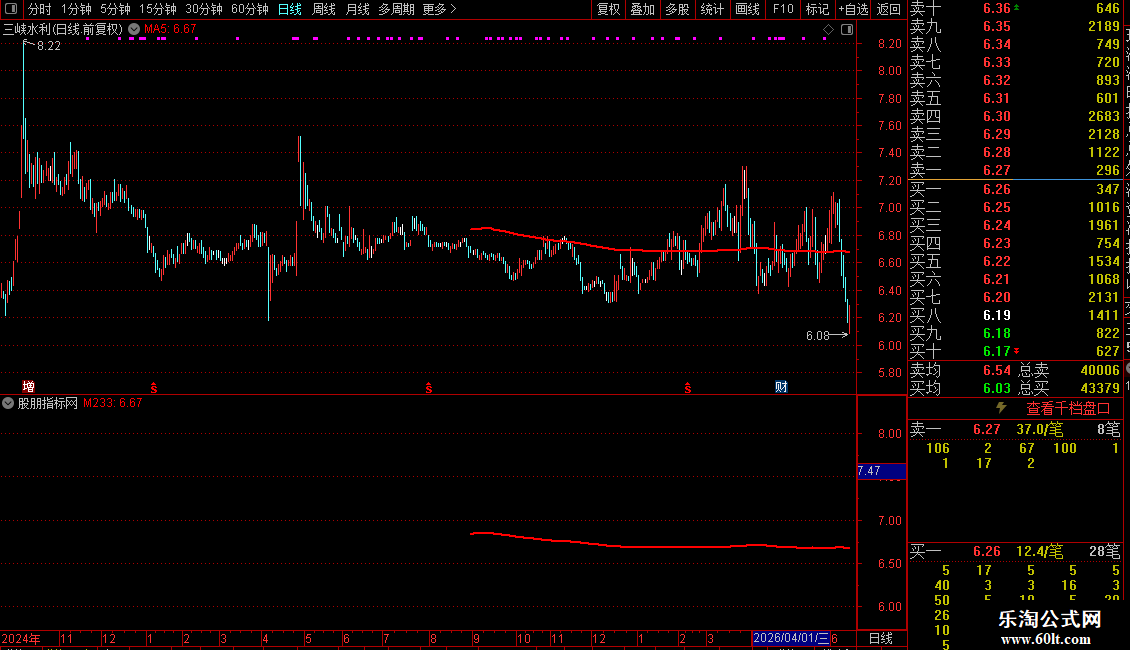This screenshot has height=650, width=1130.
Task: Select the 60分钟 period
Action: tap(249, 9)
